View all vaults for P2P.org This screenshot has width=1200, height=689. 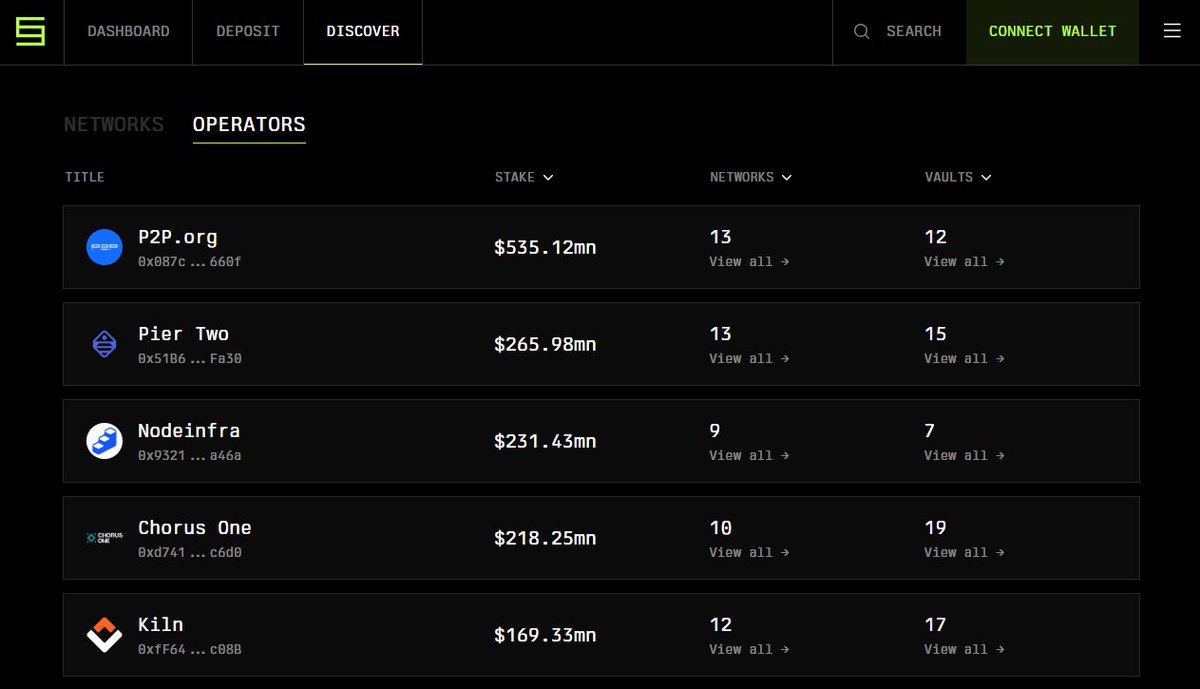point(964,262)
